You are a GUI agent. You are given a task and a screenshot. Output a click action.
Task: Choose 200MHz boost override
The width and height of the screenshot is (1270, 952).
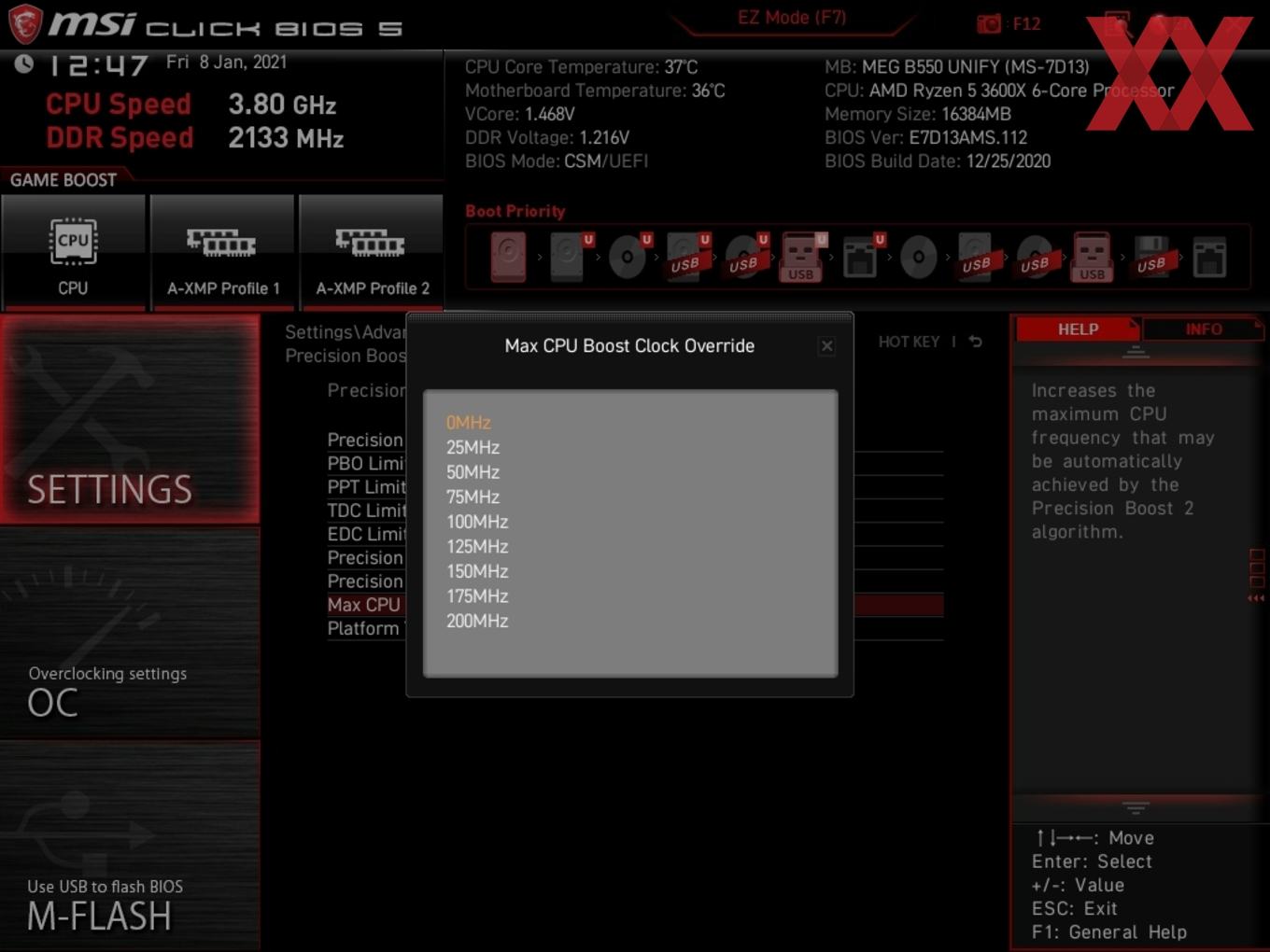tap(477, 621)
